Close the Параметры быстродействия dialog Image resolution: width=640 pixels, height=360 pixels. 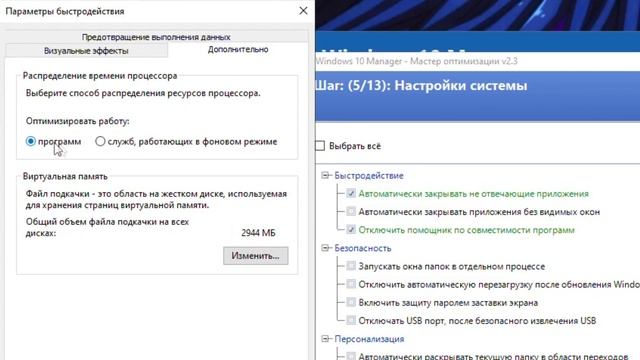303,11
